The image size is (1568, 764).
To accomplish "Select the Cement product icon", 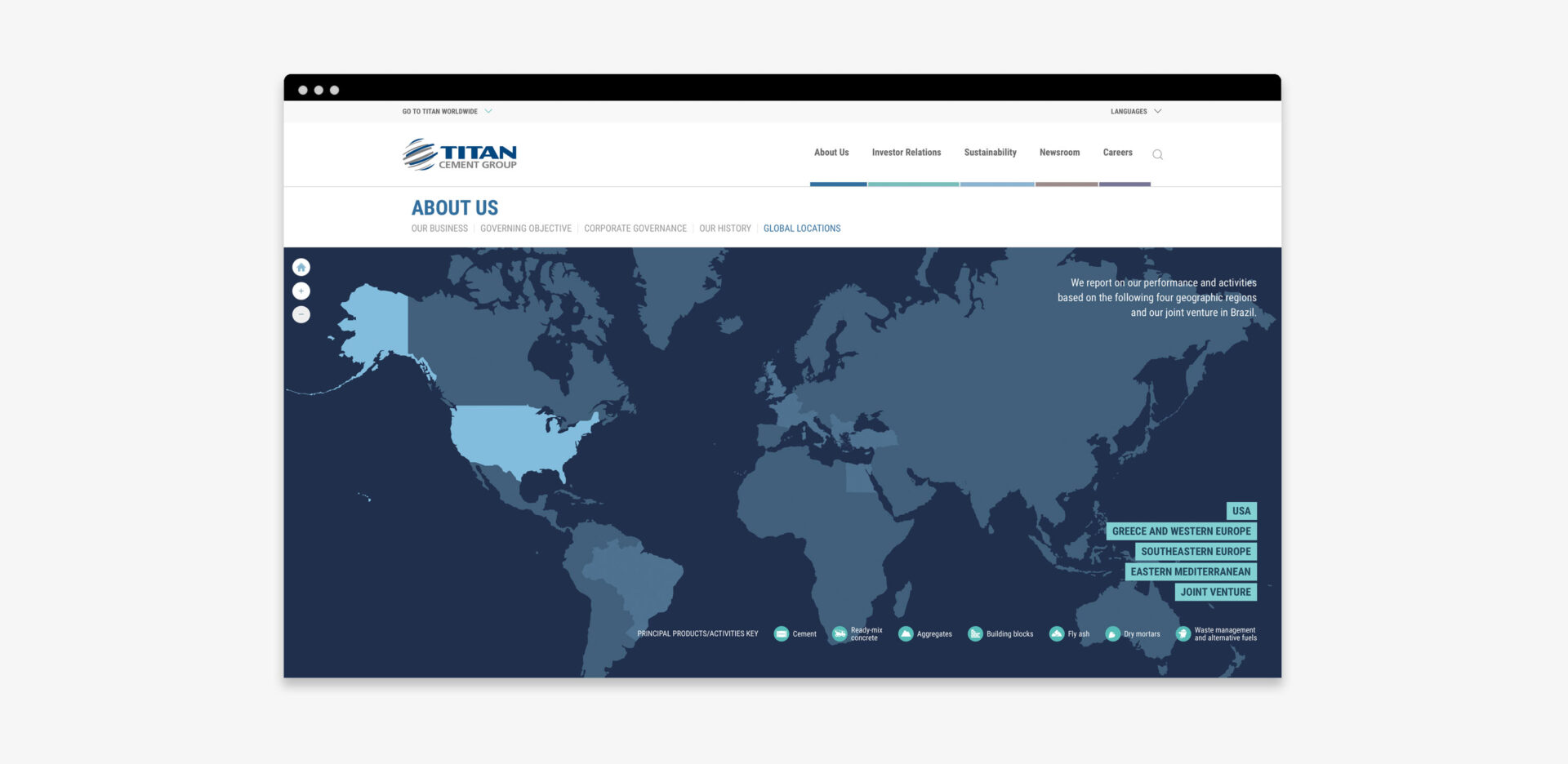I will 782,633.
